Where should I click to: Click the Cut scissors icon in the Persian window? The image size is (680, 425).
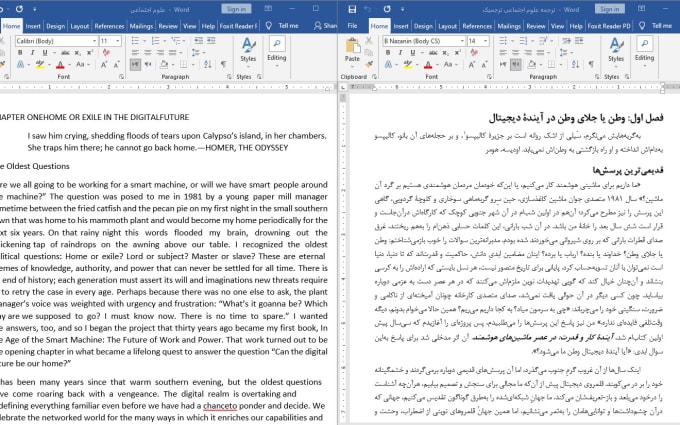coord(369,41)
